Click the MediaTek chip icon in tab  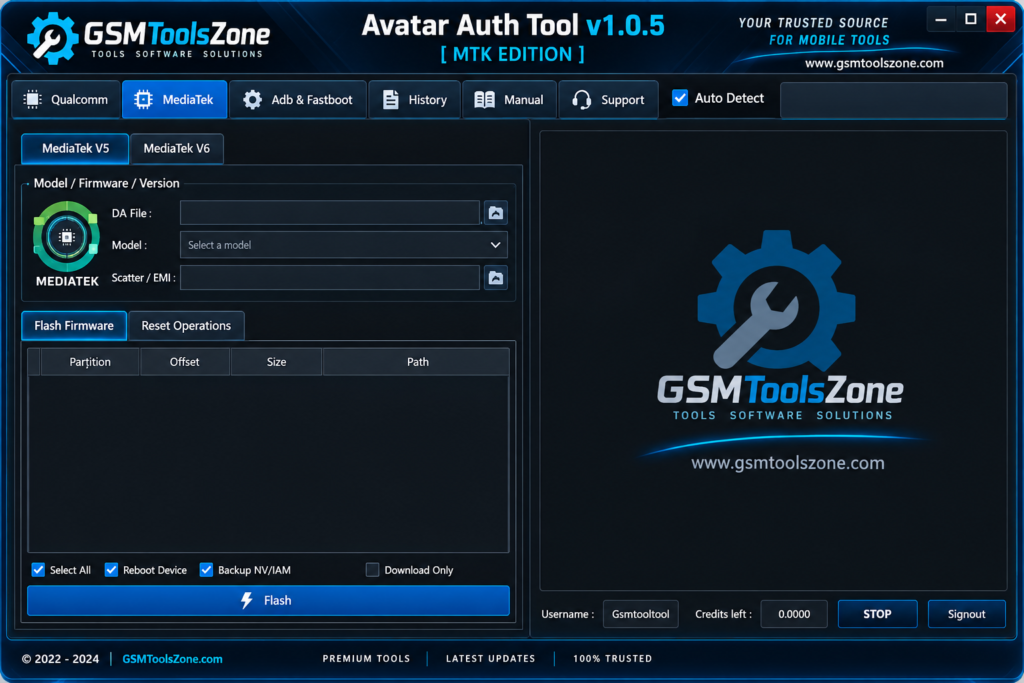143,99
